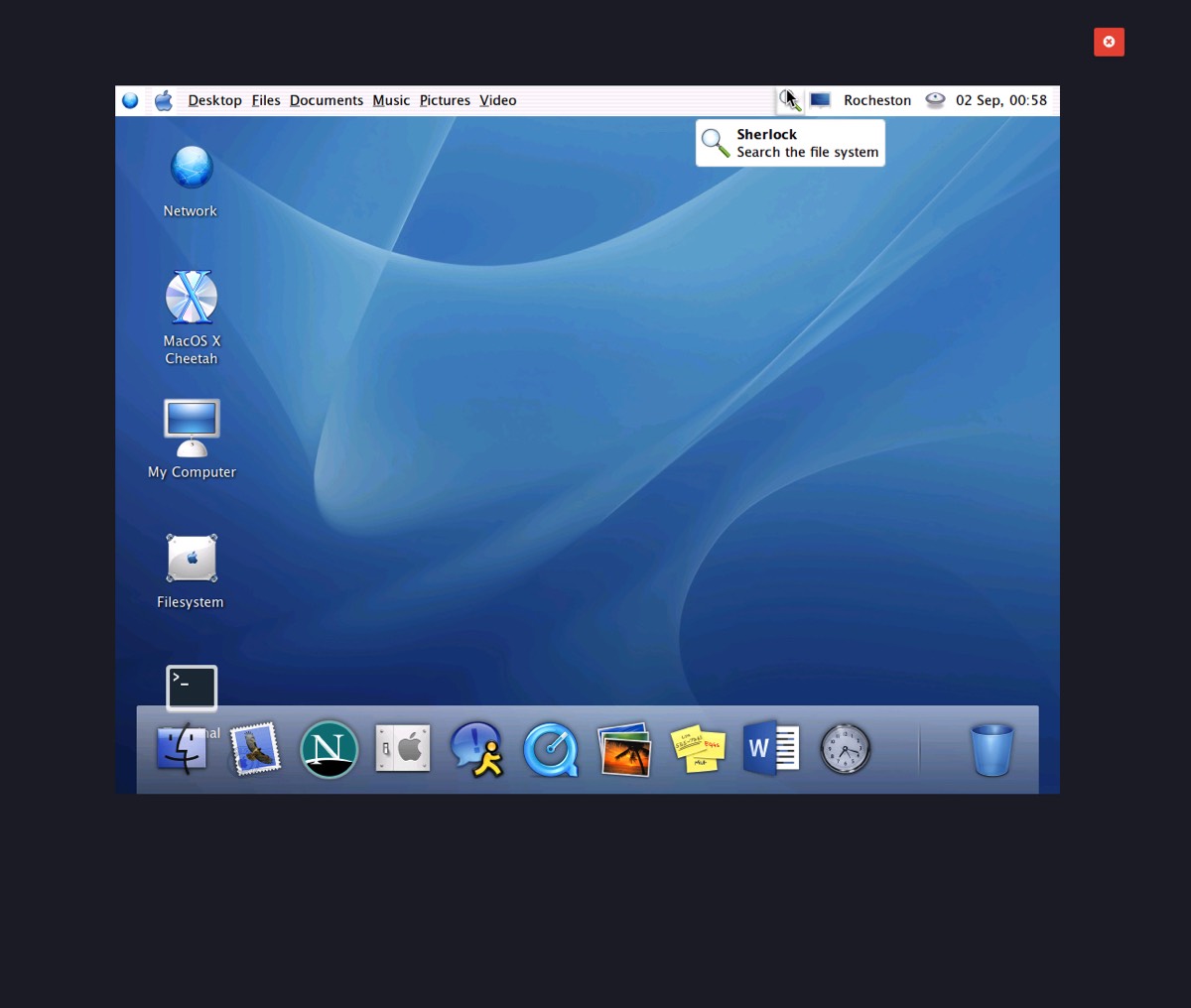The height and width of the screenshot is (1008, 1191).
Task: Open QuickTime Player in the dock
Action: pyautogui.click(x=550, y=749)
